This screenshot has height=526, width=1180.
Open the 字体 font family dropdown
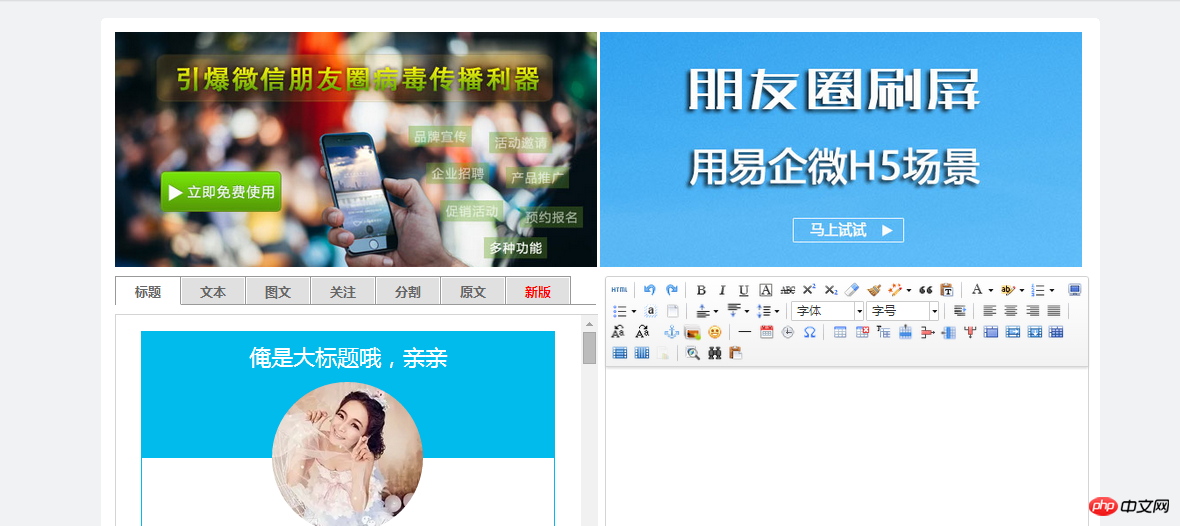point(828,311)
